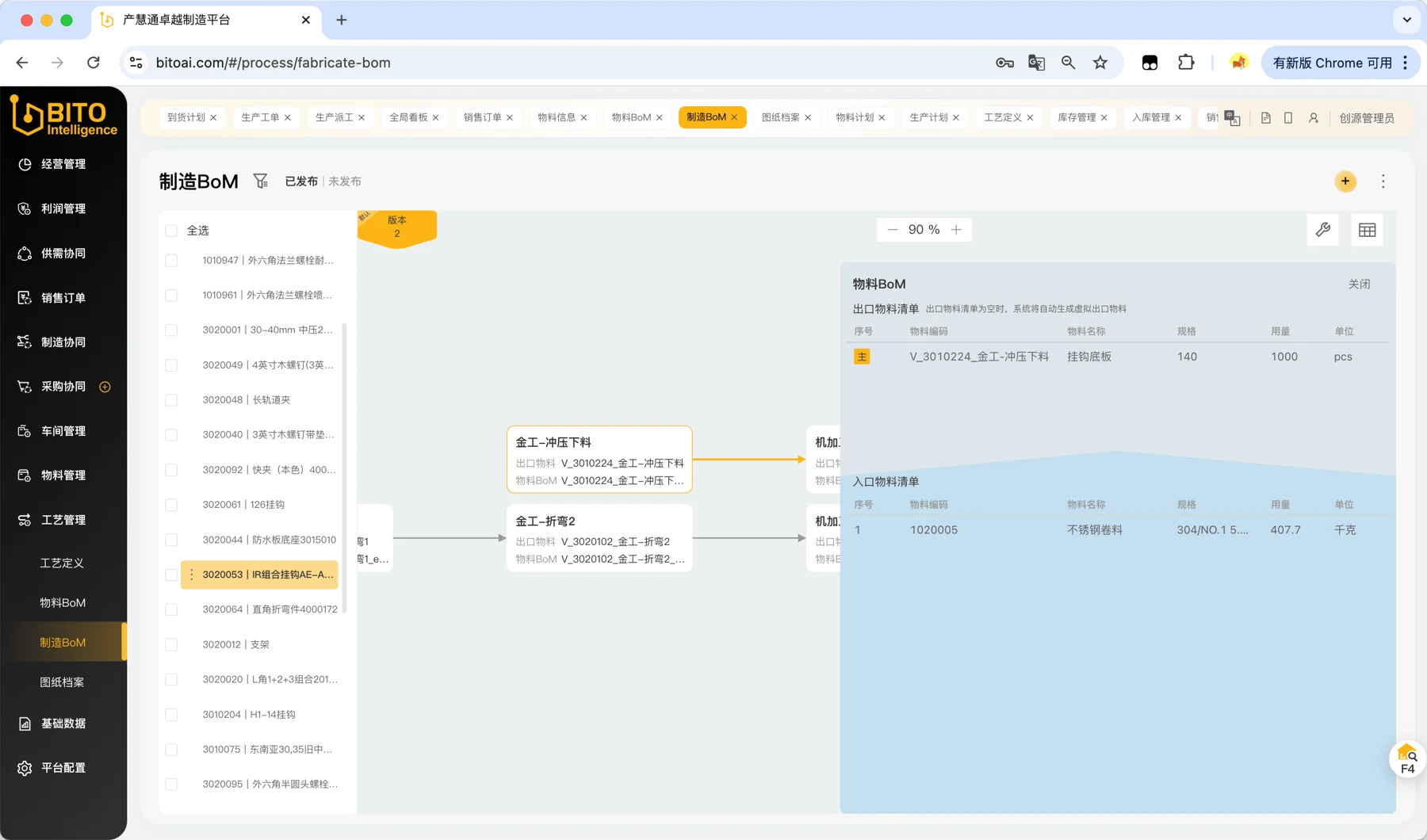Decrease zoom with minus button
Image resolution: width=1427 pixels, height=840 pixels.
click(x=893, y=230)
